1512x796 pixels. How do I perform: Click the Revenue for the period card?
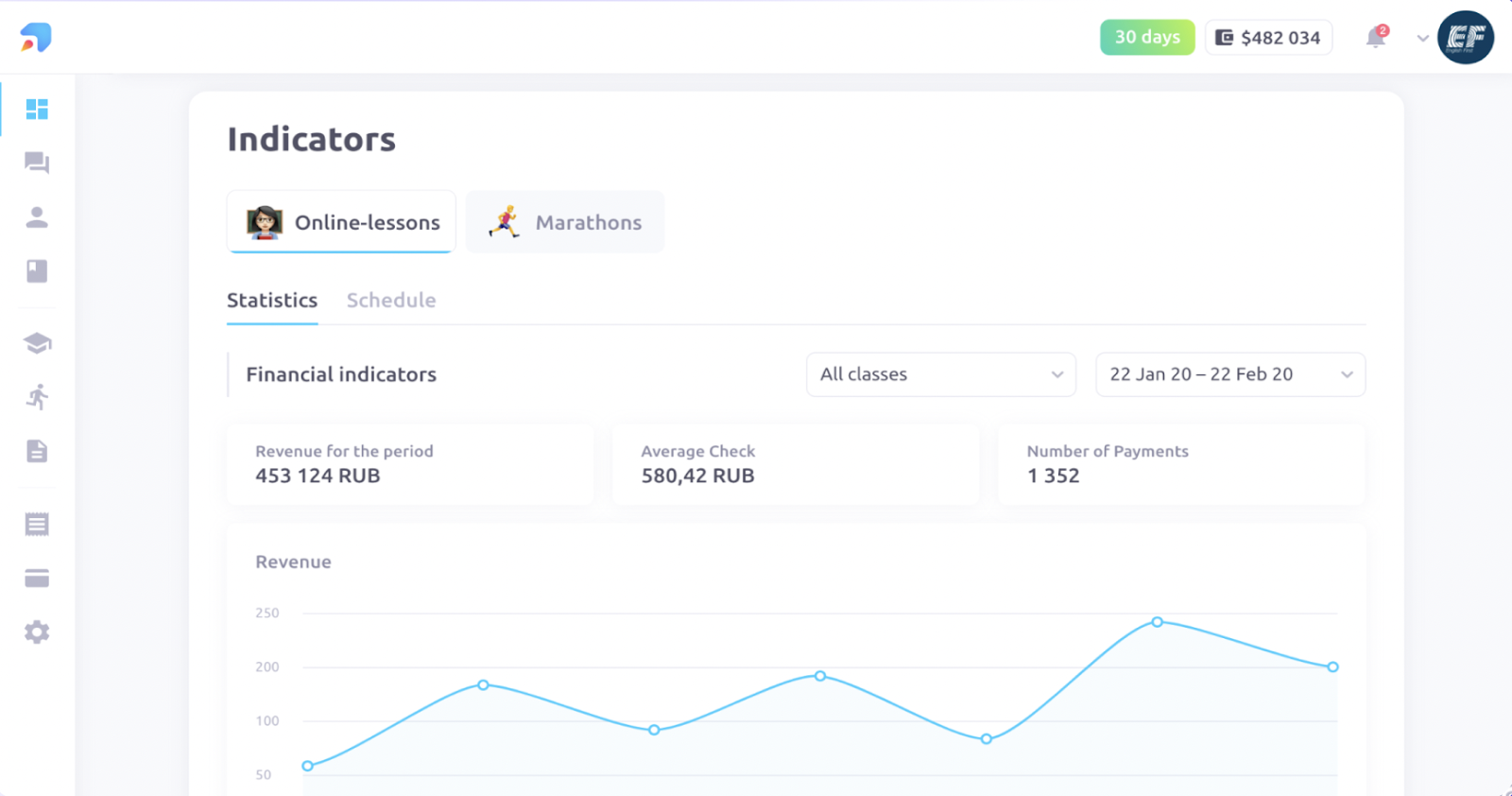[410, 464]
